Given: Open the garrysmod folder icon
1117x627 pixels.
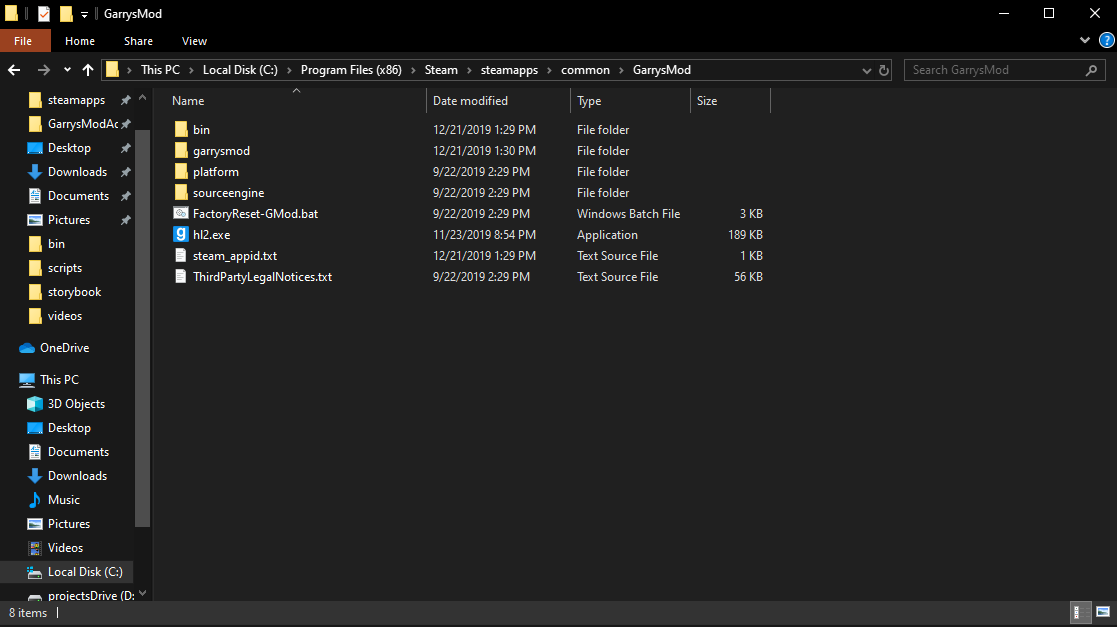Looking at the screenshot, I should pos(181,150).
